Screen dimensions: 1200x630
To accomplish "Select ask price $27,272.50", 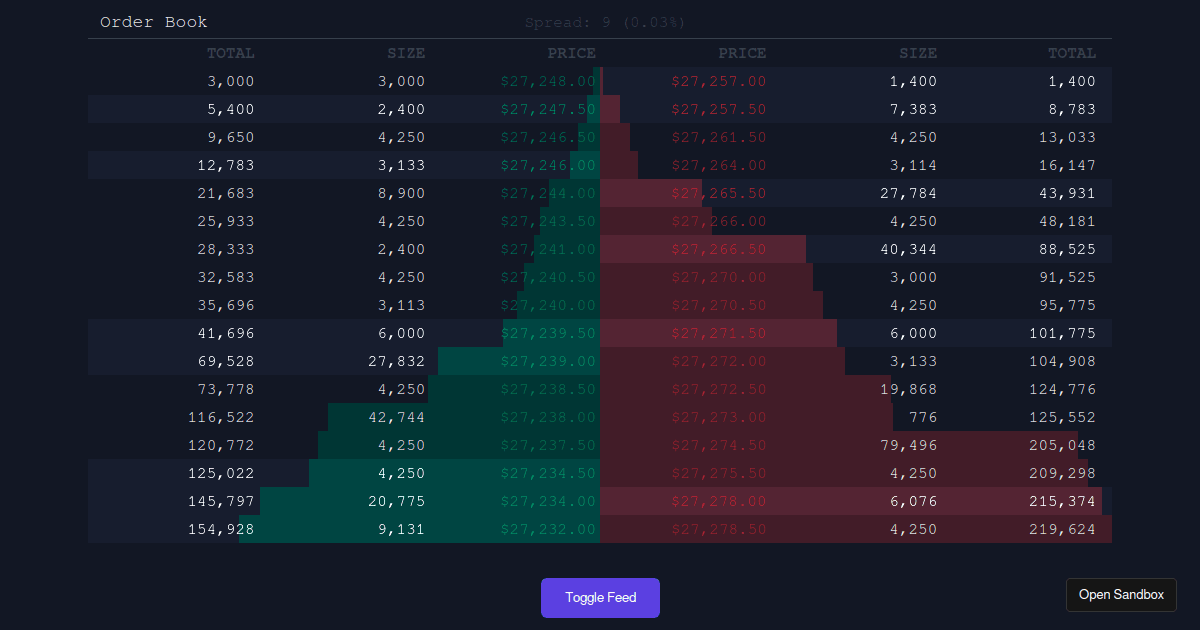I will [719, 389].
